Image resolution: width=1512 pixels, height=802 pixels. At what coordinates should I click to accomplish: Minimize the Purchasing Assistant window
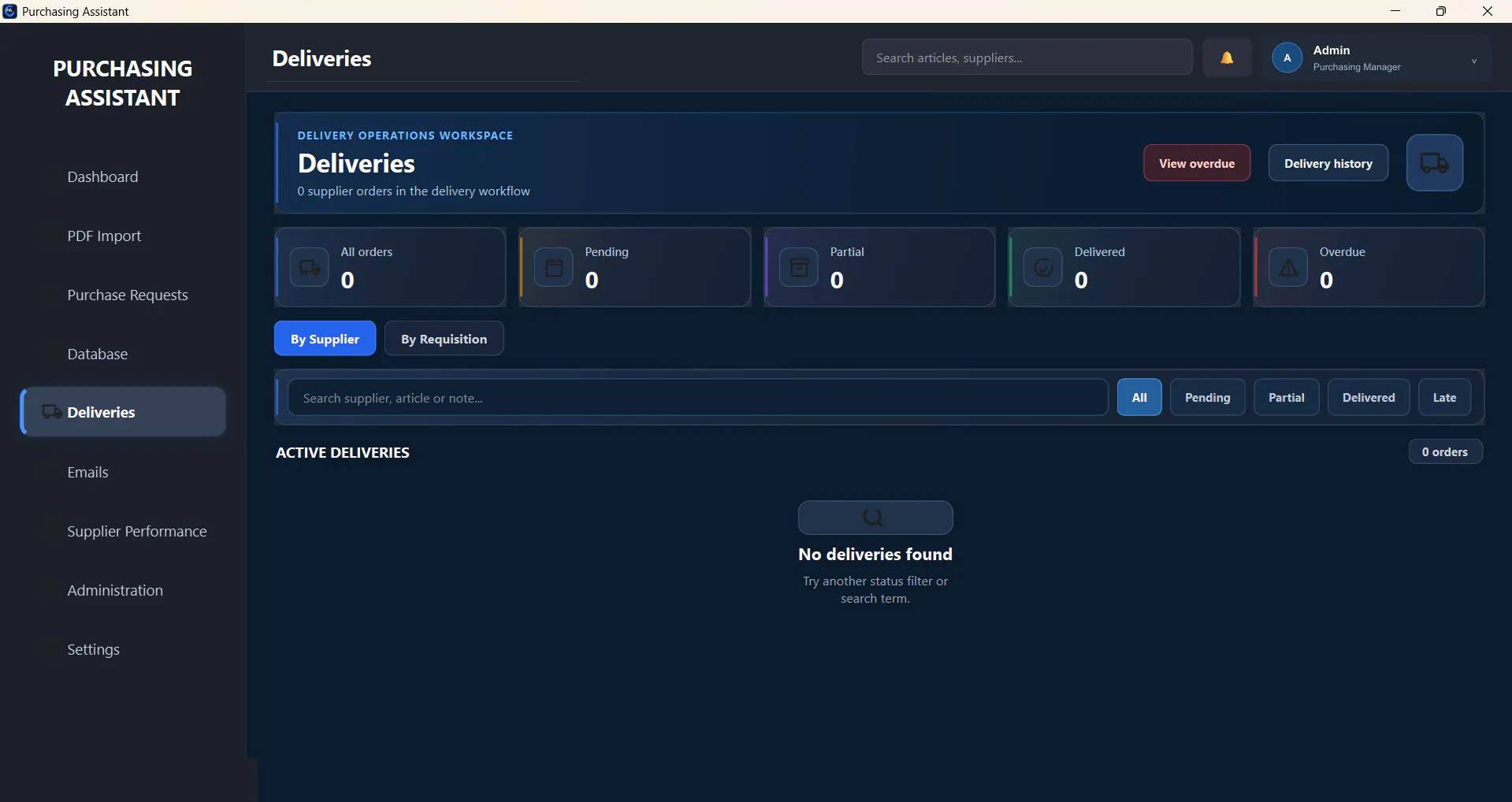point(1395,11)
